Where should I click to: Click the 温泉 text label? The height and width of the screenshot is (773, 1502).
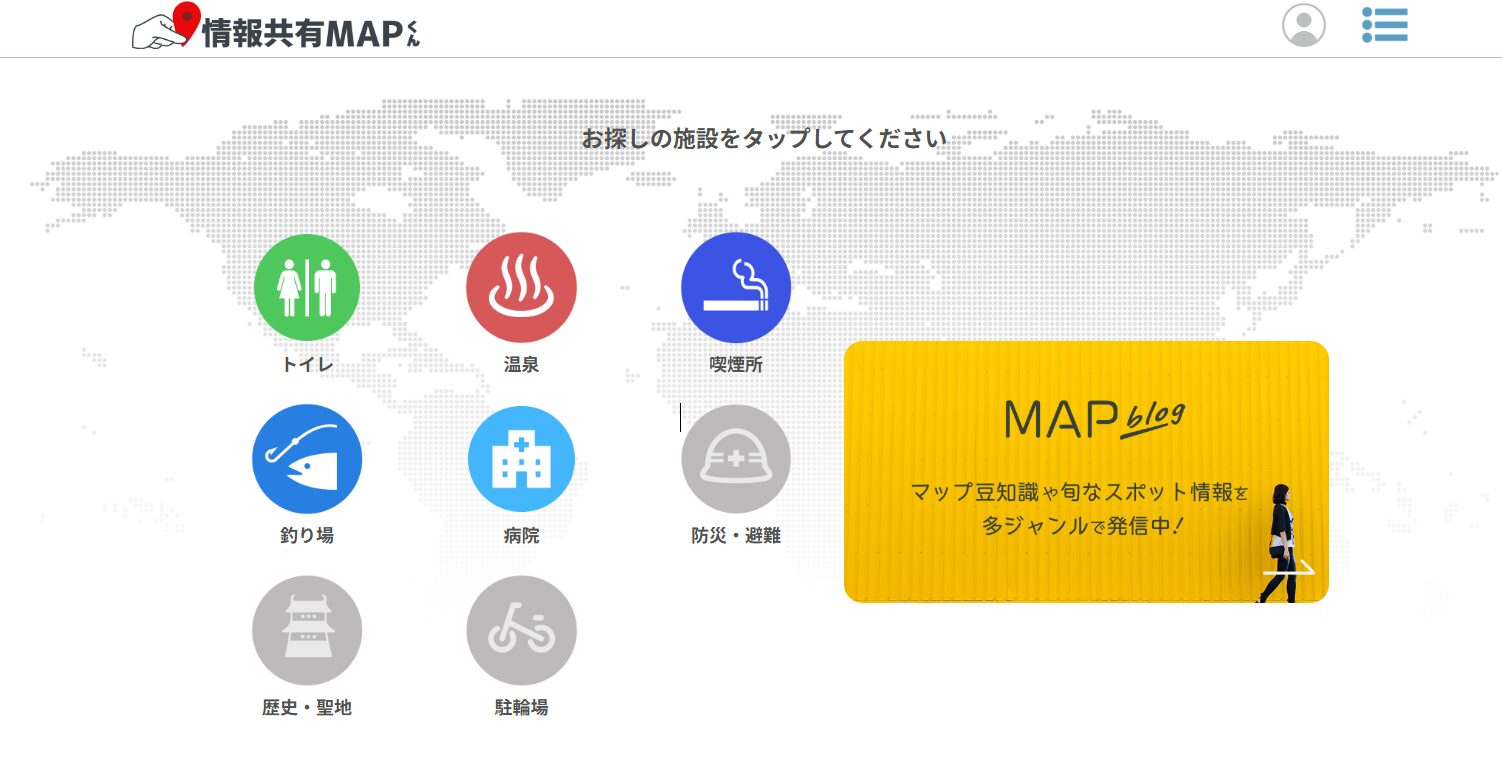521,365
